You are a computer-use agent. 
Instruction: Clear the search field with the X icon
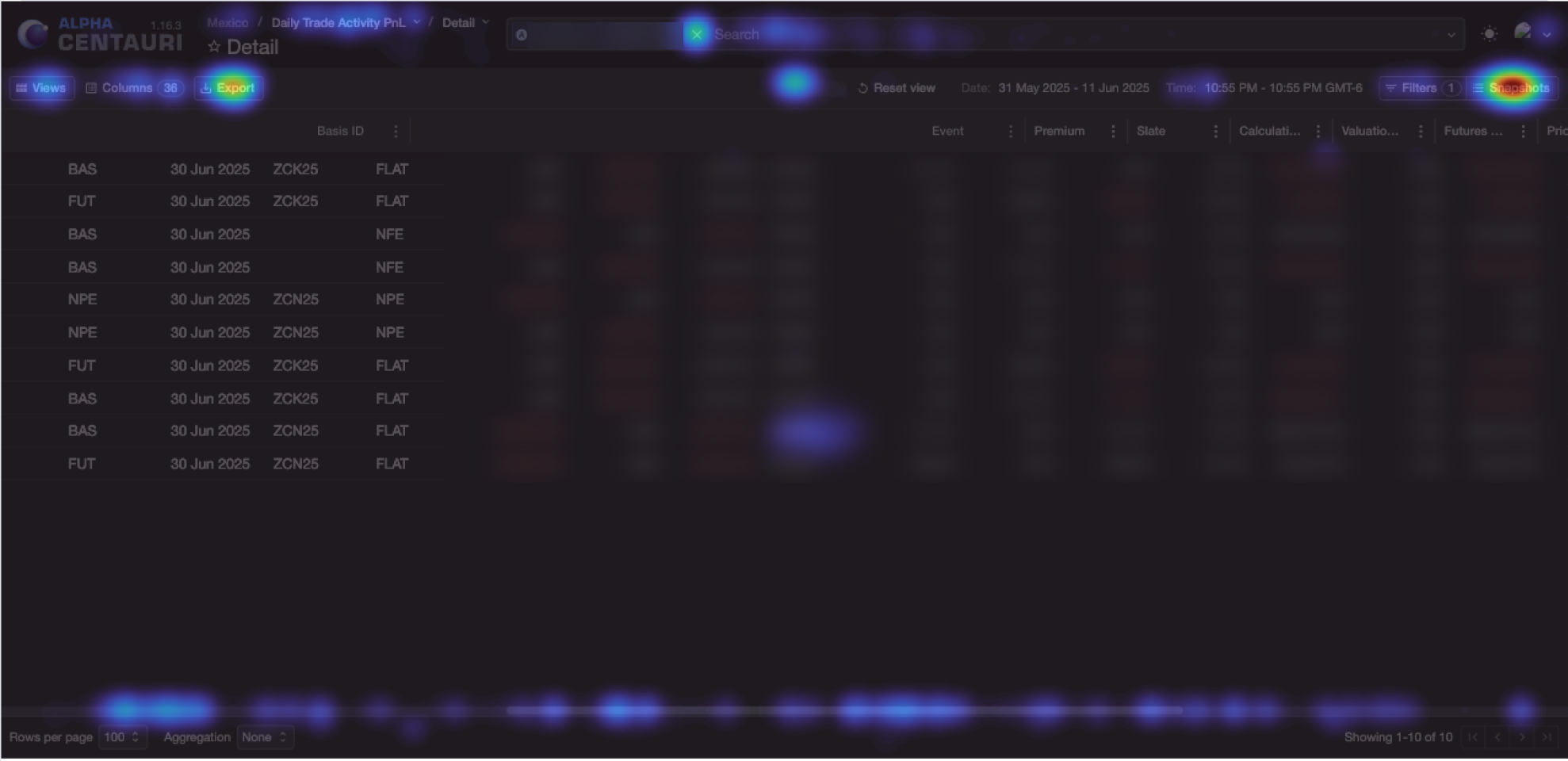click(x=697, y=34)
